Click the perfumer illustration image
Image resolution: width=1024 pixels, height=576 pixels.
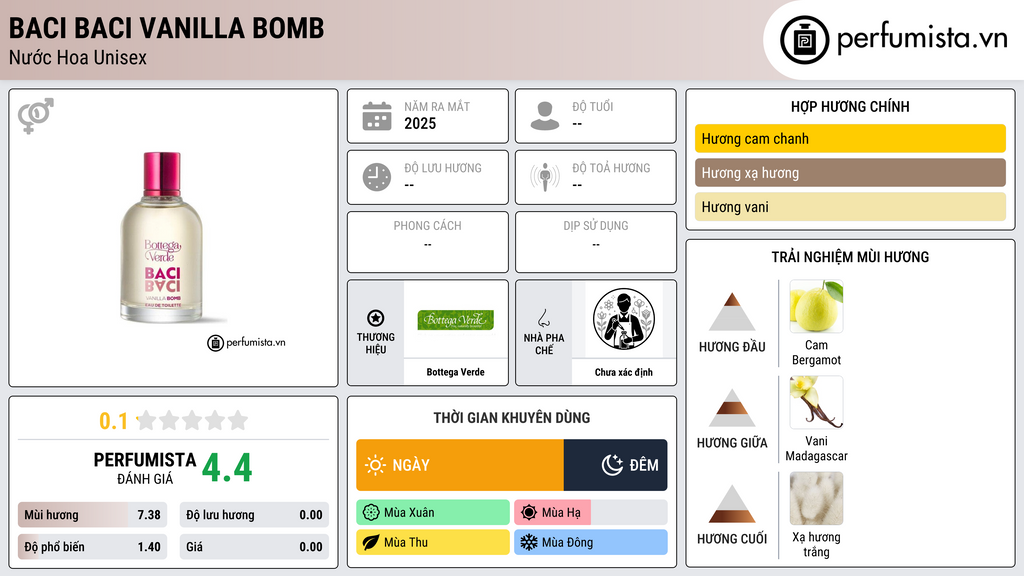point(624,319)
